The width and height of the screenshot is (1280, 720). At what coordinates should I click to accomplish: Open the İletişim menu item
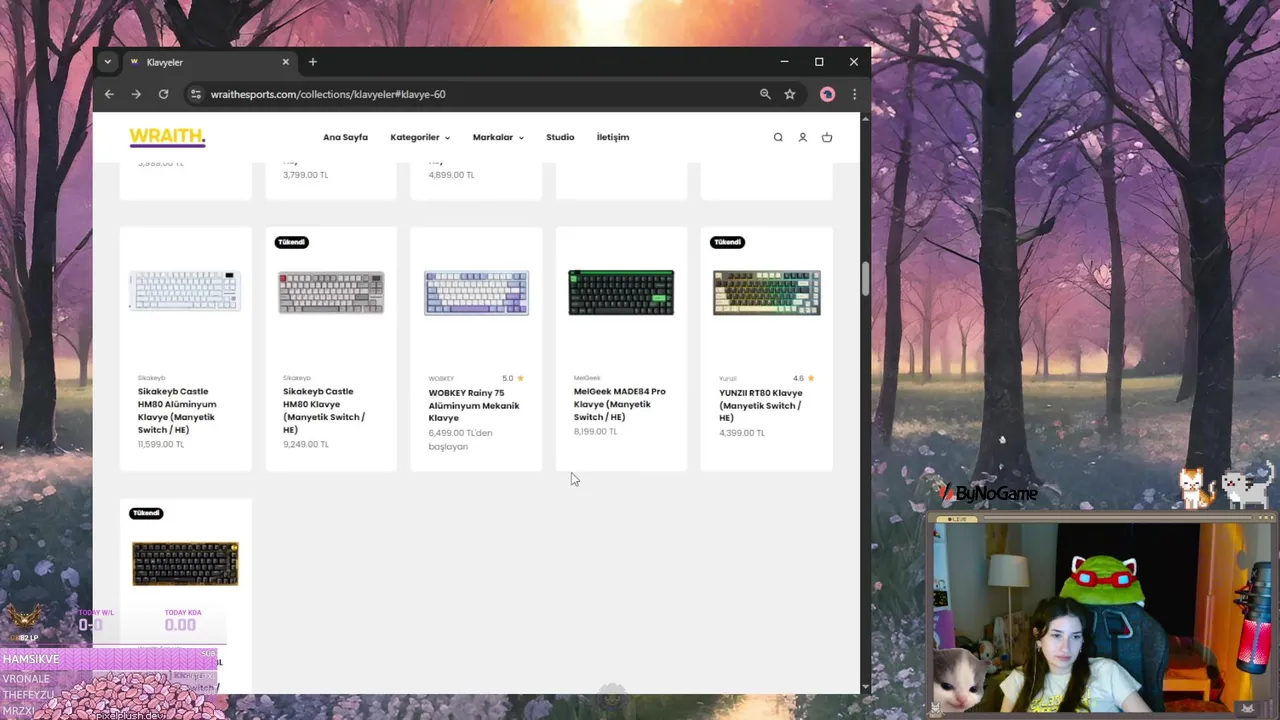pyautogui.click(x=613, y=137)
